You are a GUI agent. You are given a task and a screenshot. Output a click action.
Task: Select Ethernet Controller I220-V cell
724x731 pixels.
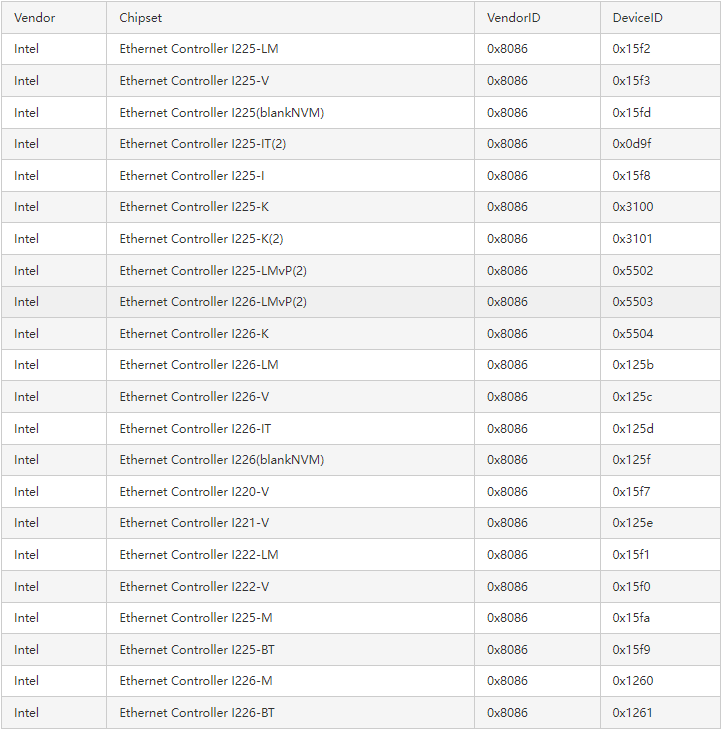(x=290, y=491)
